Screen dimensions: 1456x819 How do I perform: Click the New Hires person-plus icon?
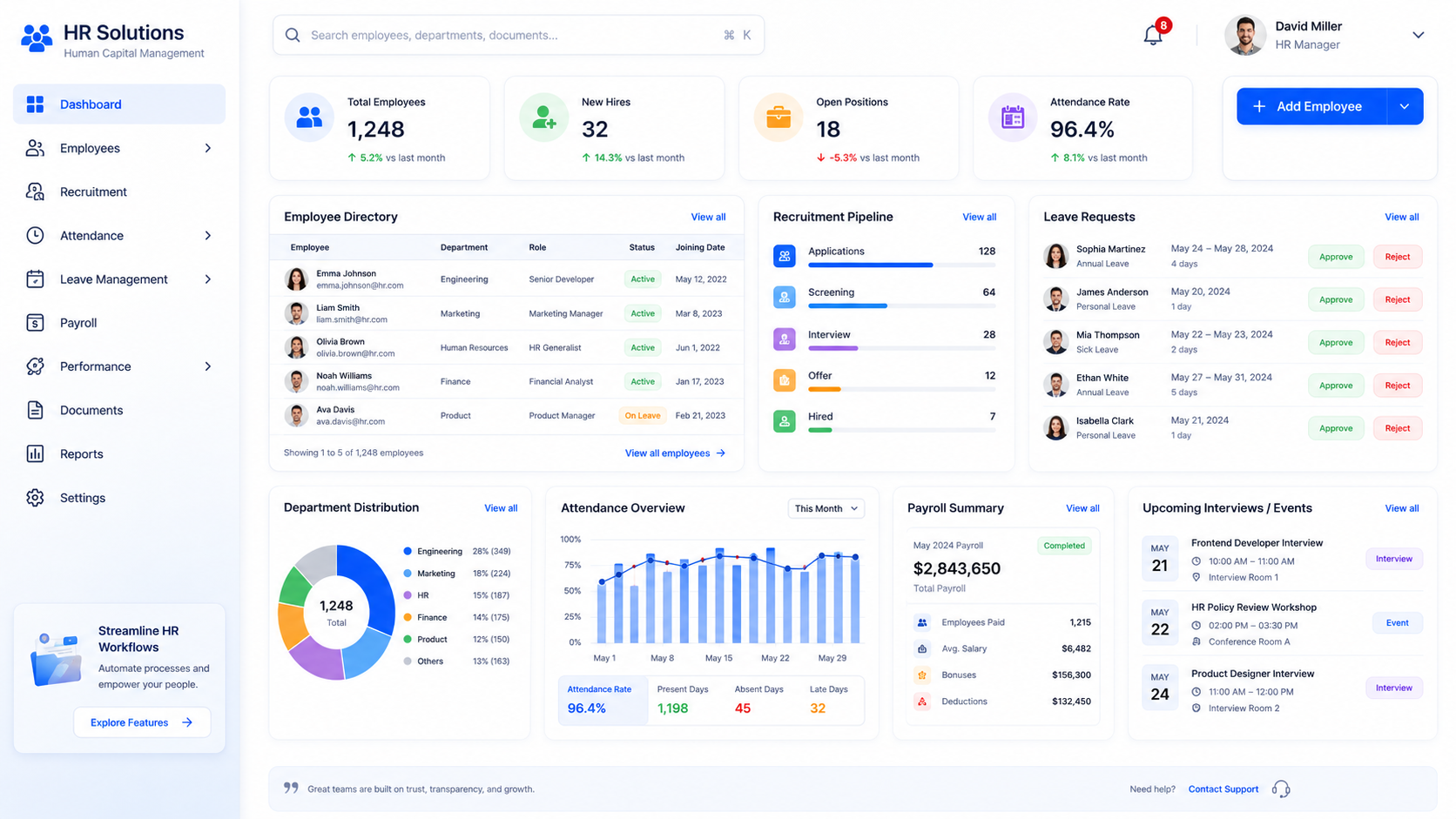543,117
